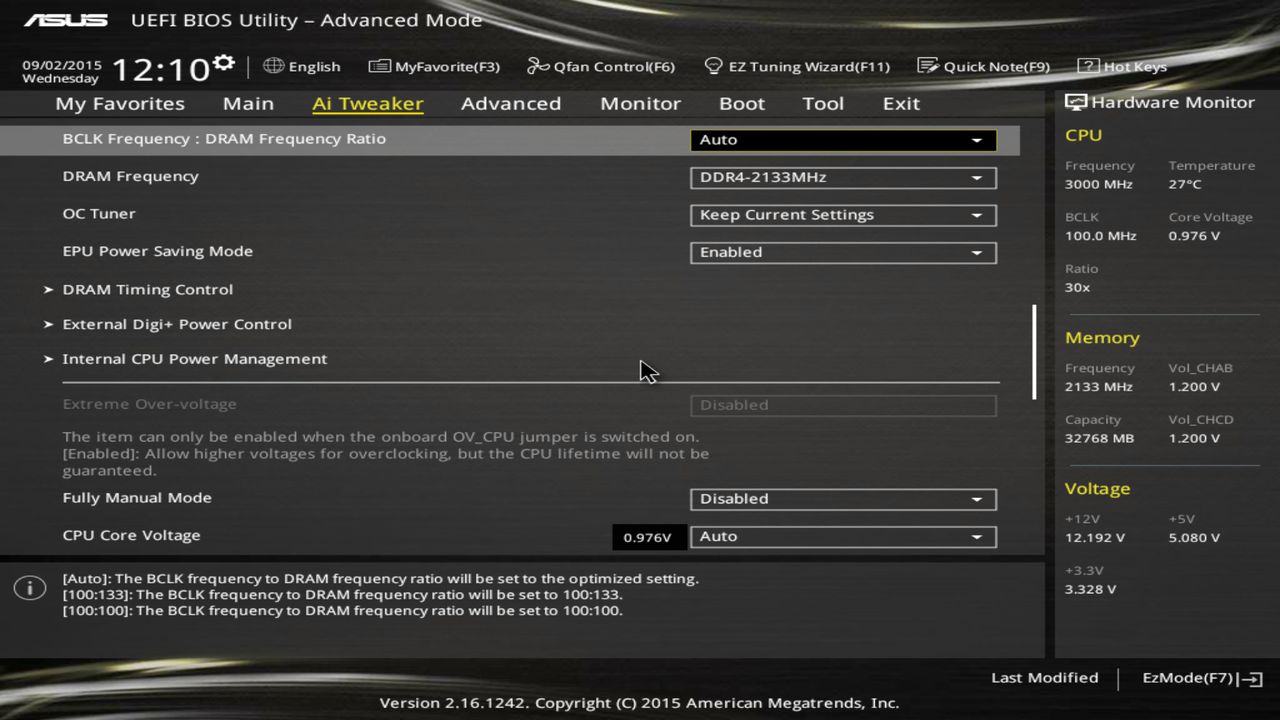Image resolution: width=1280 pixels, height=720 pixels.
Task: Click the Qfan Control fan icon
Action: 538,66
